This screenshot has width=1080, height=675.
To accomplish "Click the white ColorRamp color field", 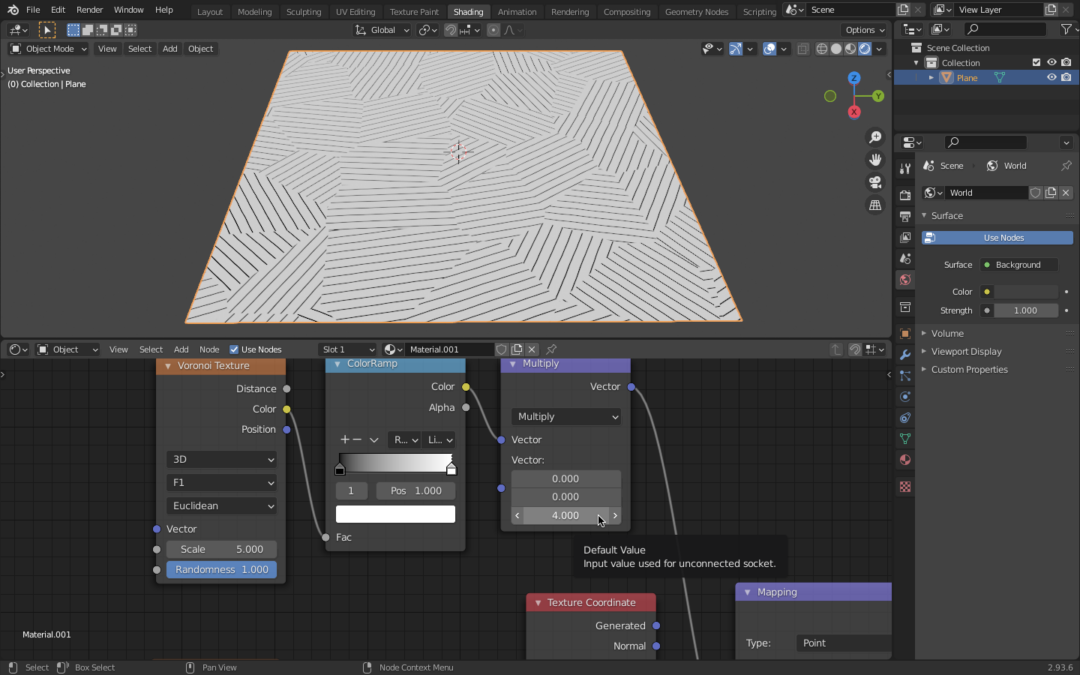I will (x=395, y=512).
